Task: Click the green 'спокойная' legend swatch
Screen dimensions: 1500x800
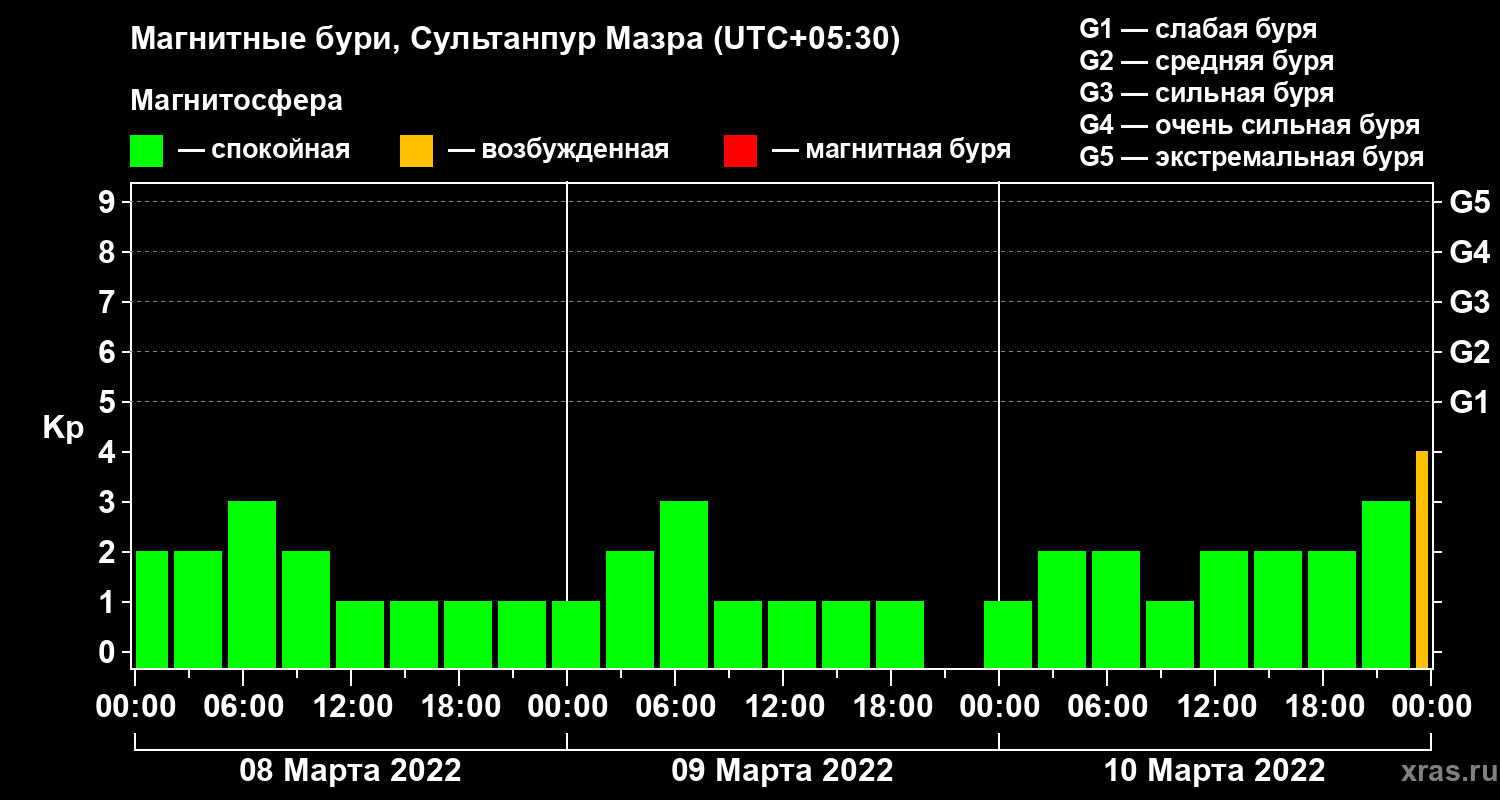Action: (x=146, y=151)
